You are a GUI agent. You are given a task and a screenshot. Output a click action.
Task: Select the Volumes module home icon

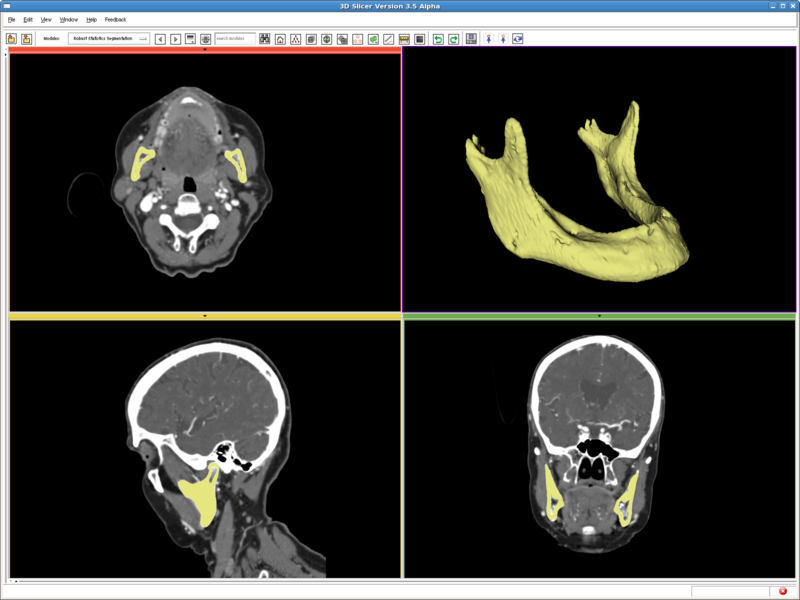[280, 37]
